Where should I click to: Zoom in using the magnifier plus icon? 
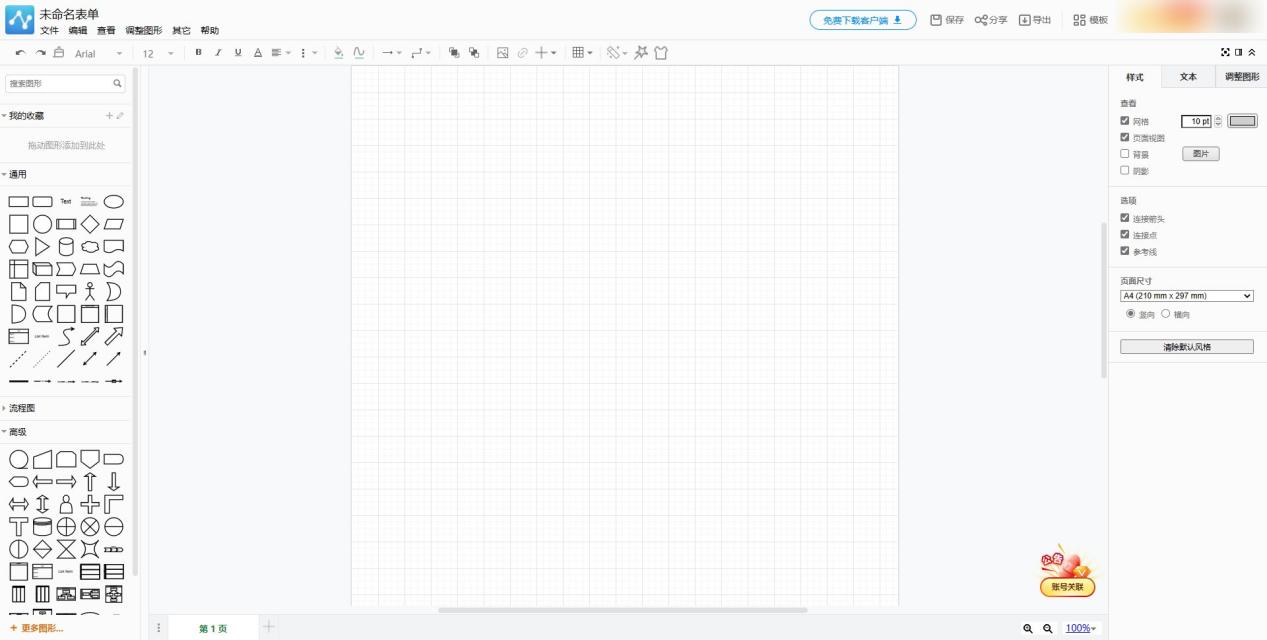tap(1027, 628)
